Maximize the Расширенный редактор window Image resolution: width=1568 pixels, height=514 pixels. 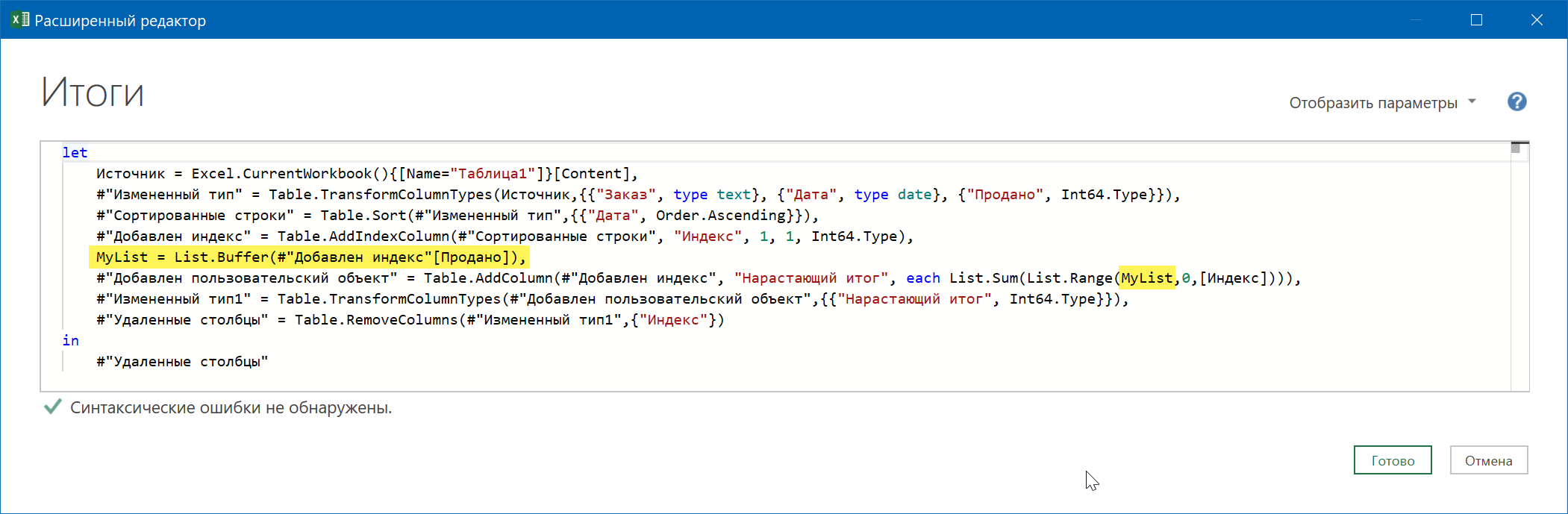tap(1476, 20)
